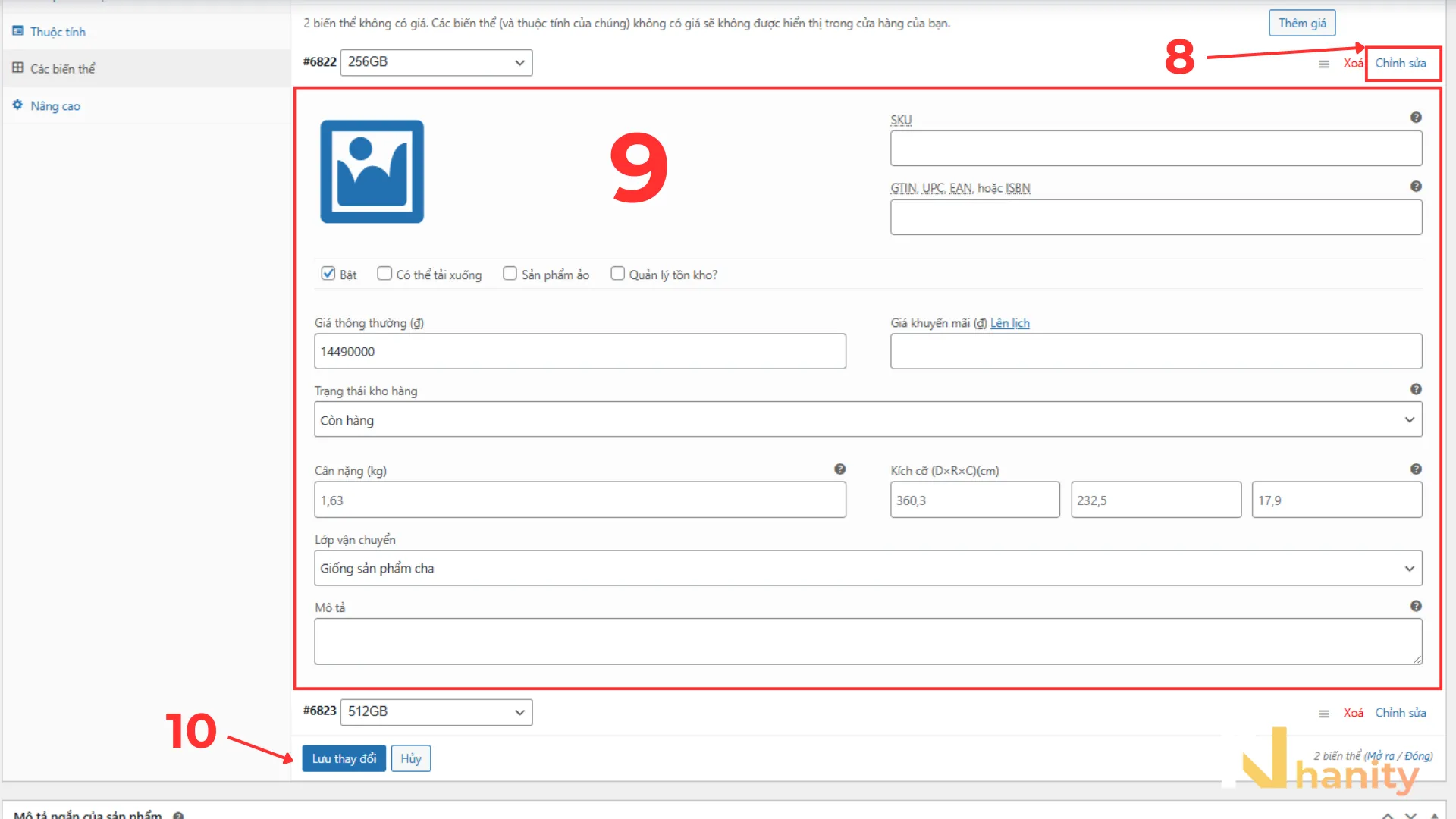Click the Thêm giá button
Image resolution: width=1456 pixels, height=819 pixels.
point(1302,23)
